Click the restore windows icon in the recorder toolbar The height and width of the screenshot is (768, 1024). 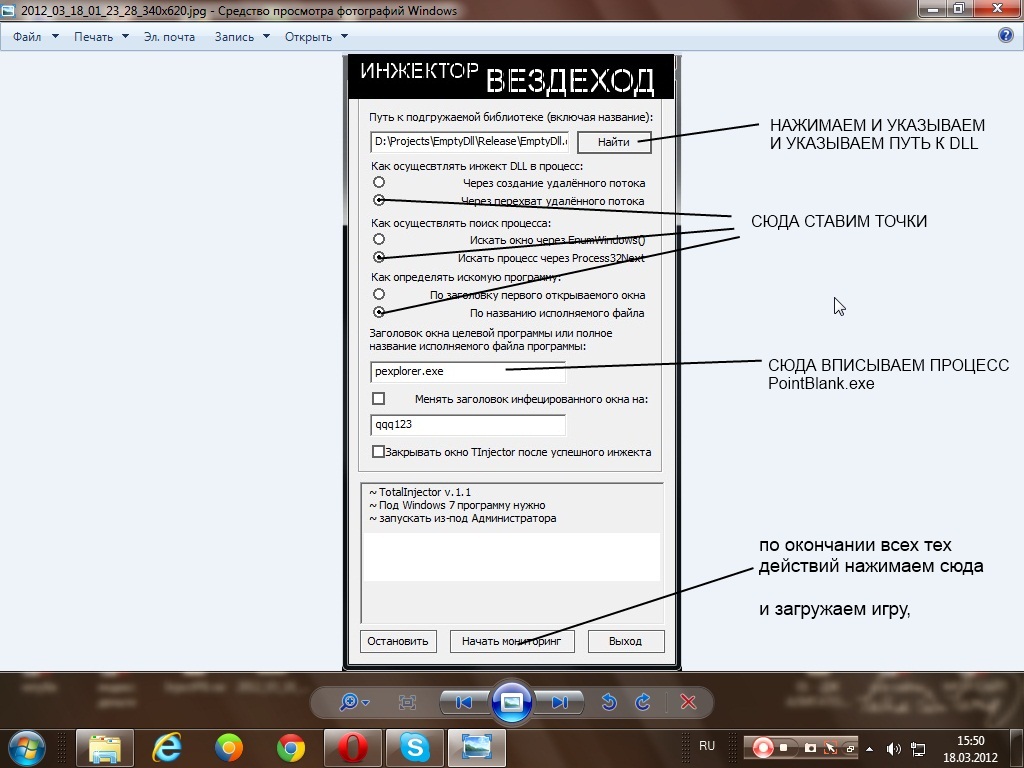tap(850, 748)
